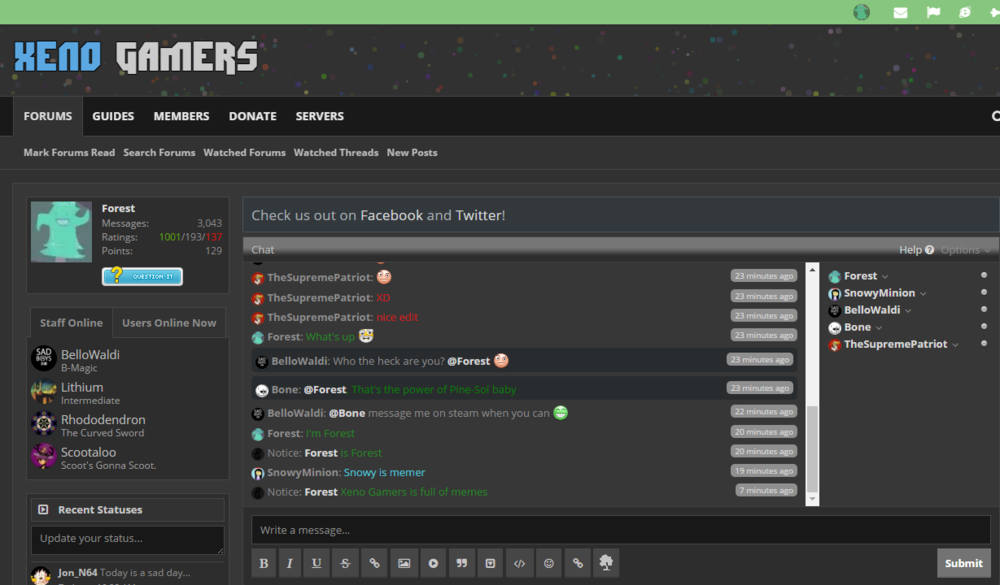Click the @Bone mention in BelloWaldi's message
Image resolution: width=1000 pixels, height=585 pixels.
pyautogui.click(x=347, y=413)
